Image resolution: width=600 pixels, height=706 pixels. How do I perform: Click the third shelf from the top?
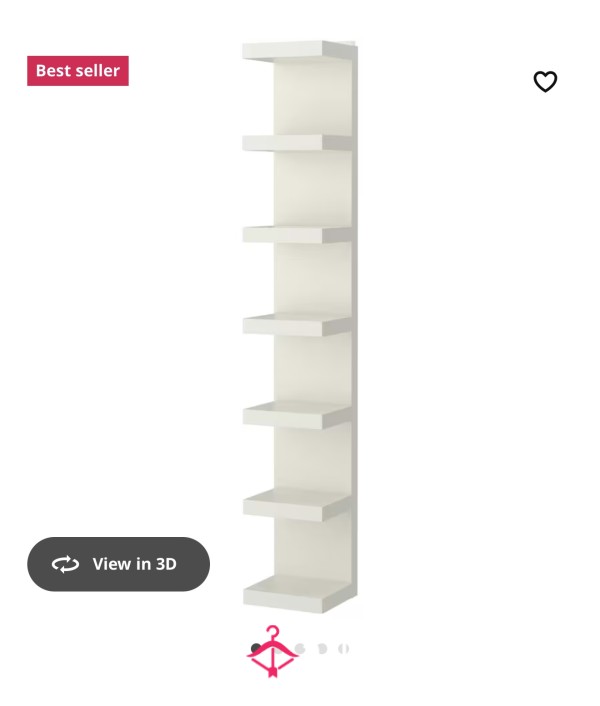297,234
